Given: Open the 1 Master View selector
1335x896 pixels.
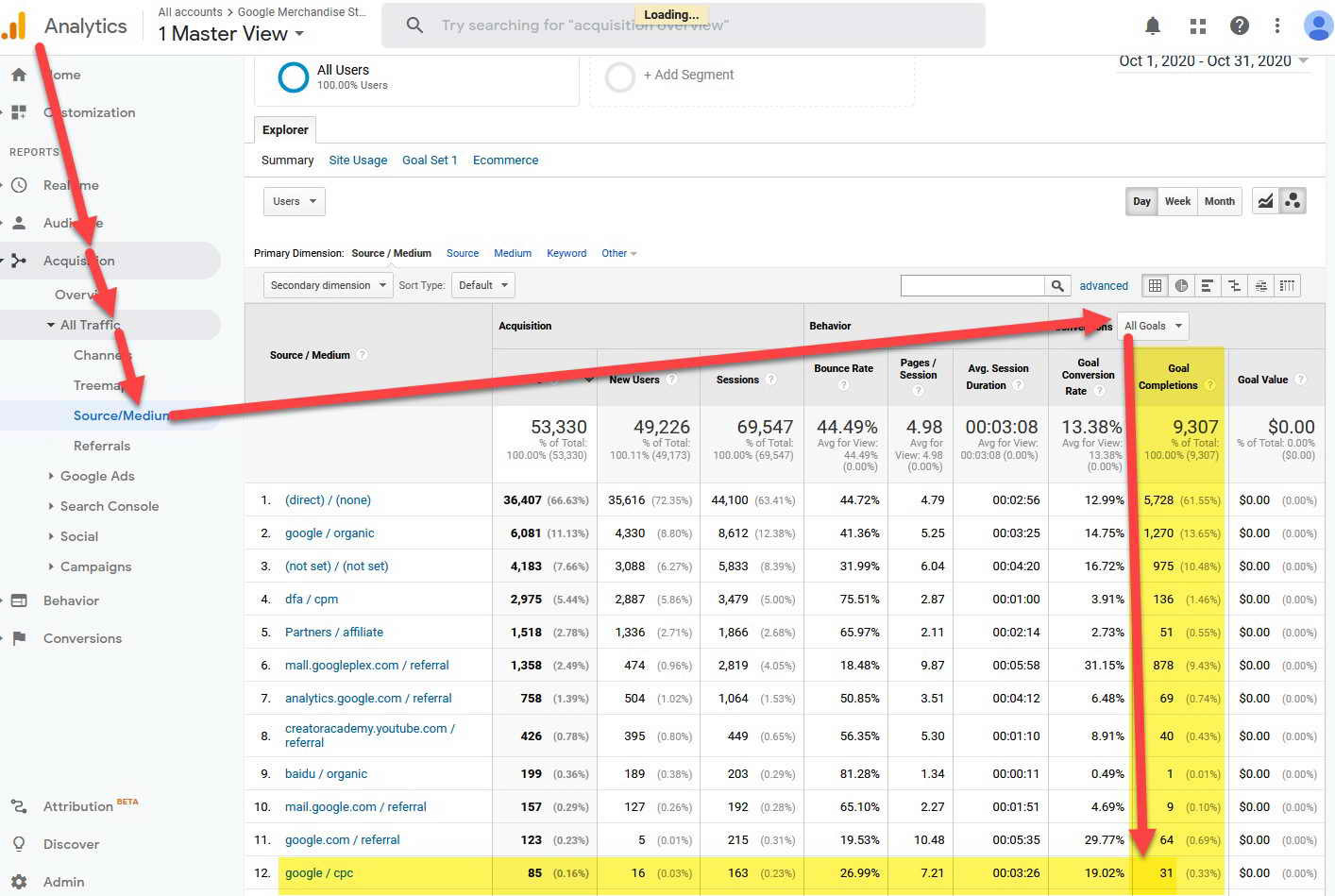Looking at the screenshot, I should tap(231, 34).
